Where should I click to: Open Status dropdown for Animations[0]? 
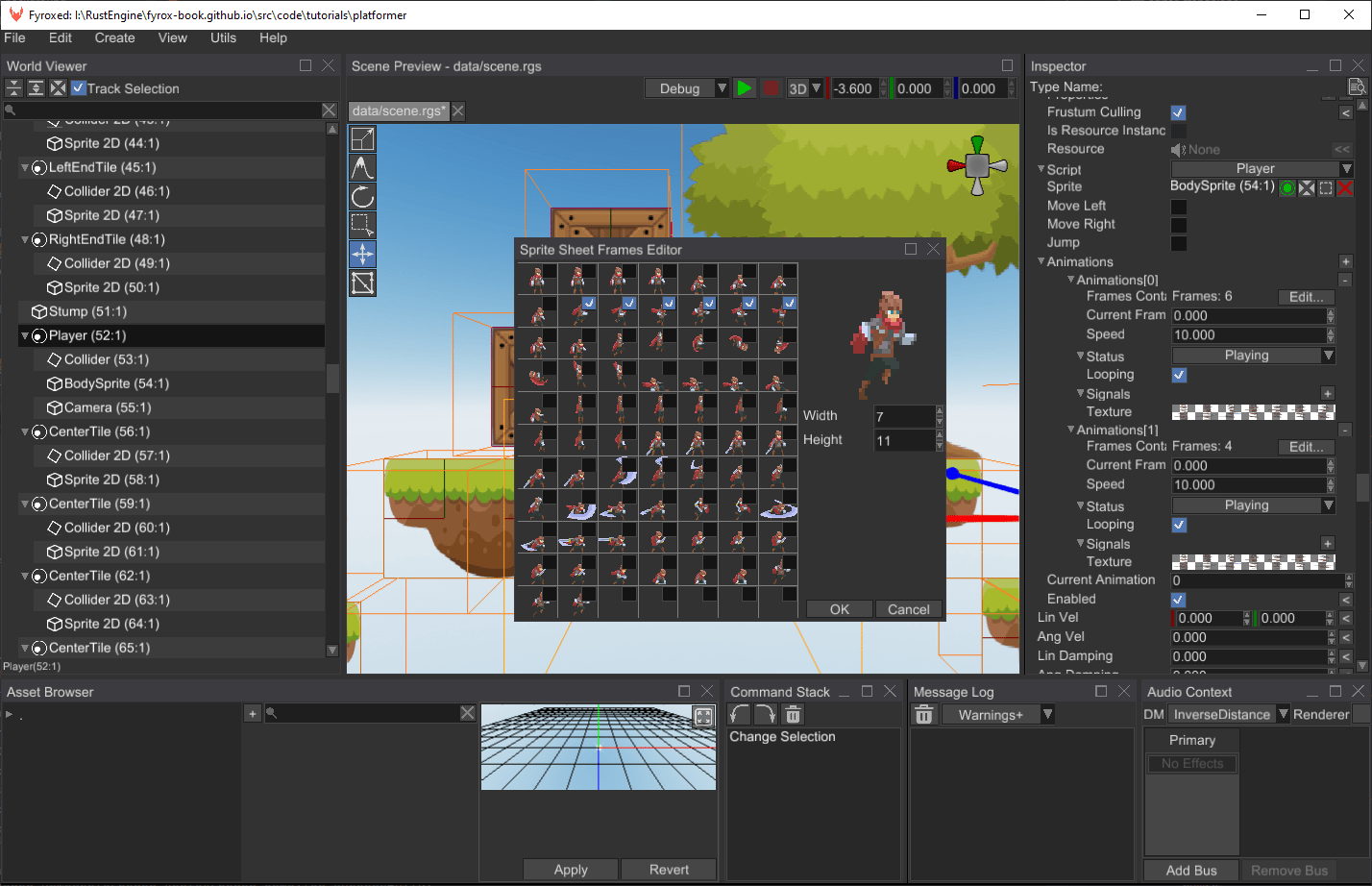pyautogui.click(x=1254, y=356)
